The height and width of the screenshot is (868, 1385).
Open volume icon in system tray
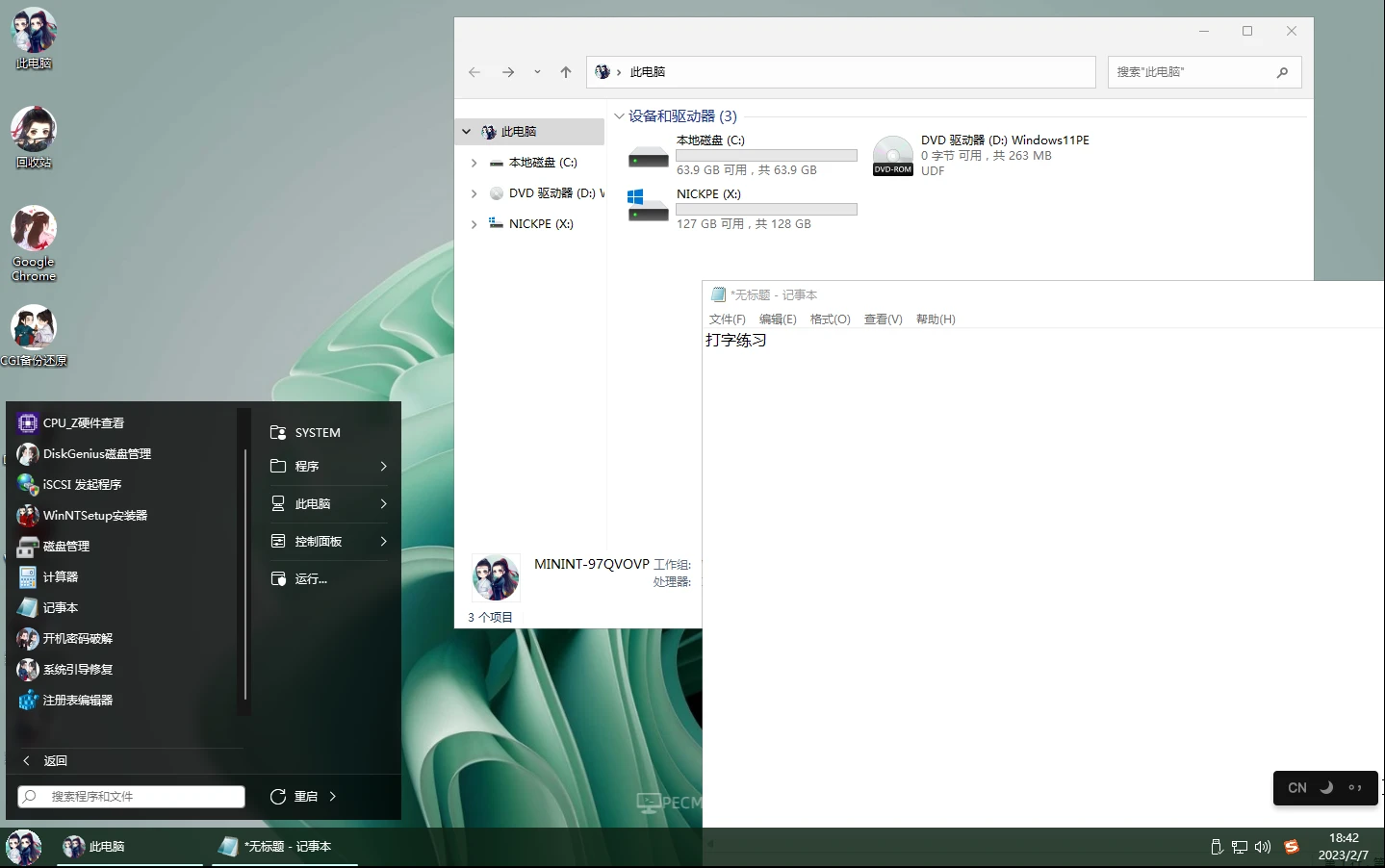click(x=1263, y=847)
